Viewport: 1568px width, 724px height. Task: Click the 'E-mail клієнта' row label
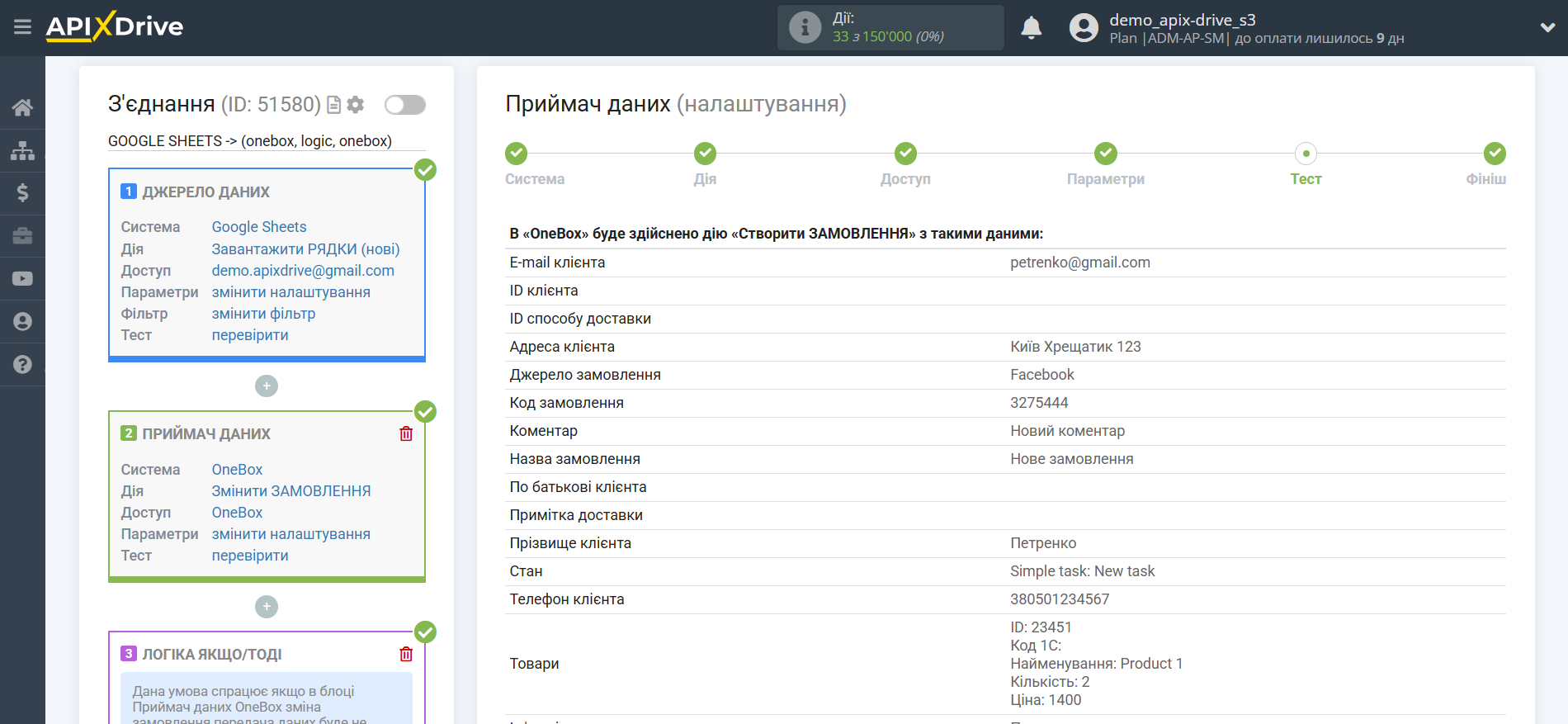(x=557, y=263)
